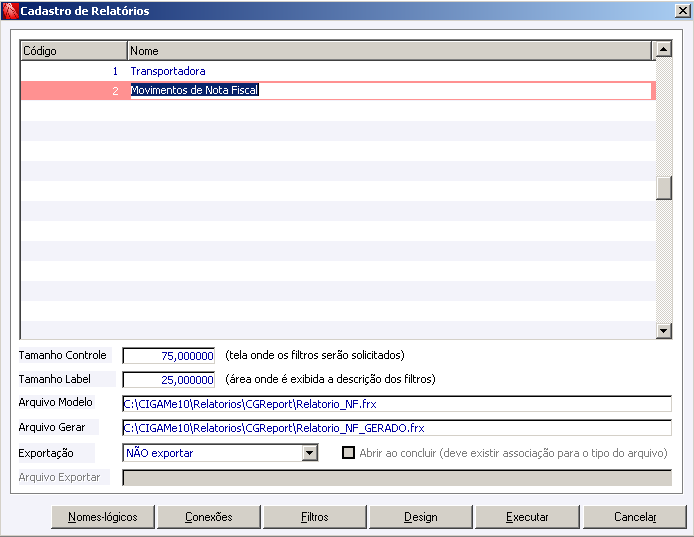Click the scroll up arrow of the list
The image size is (694, 537).
click(663, 49)
